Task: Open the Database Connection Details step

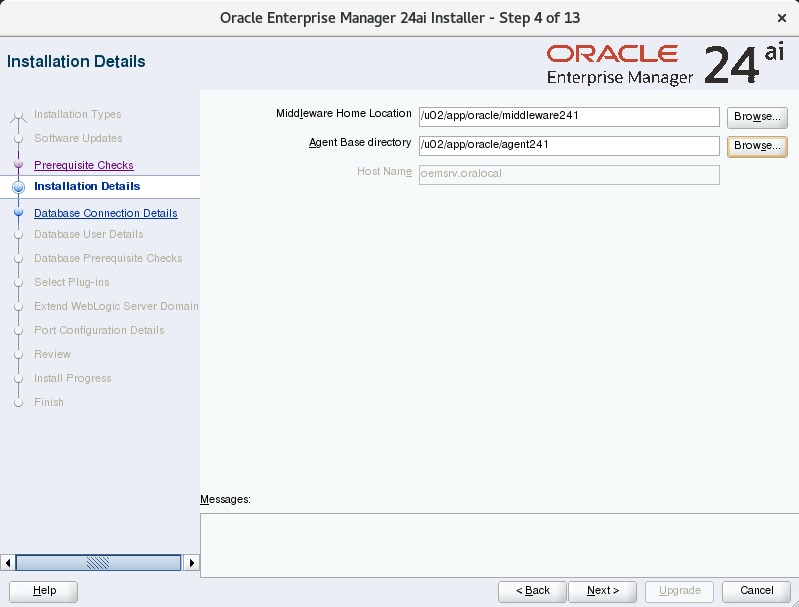Action: coord(105,213)
